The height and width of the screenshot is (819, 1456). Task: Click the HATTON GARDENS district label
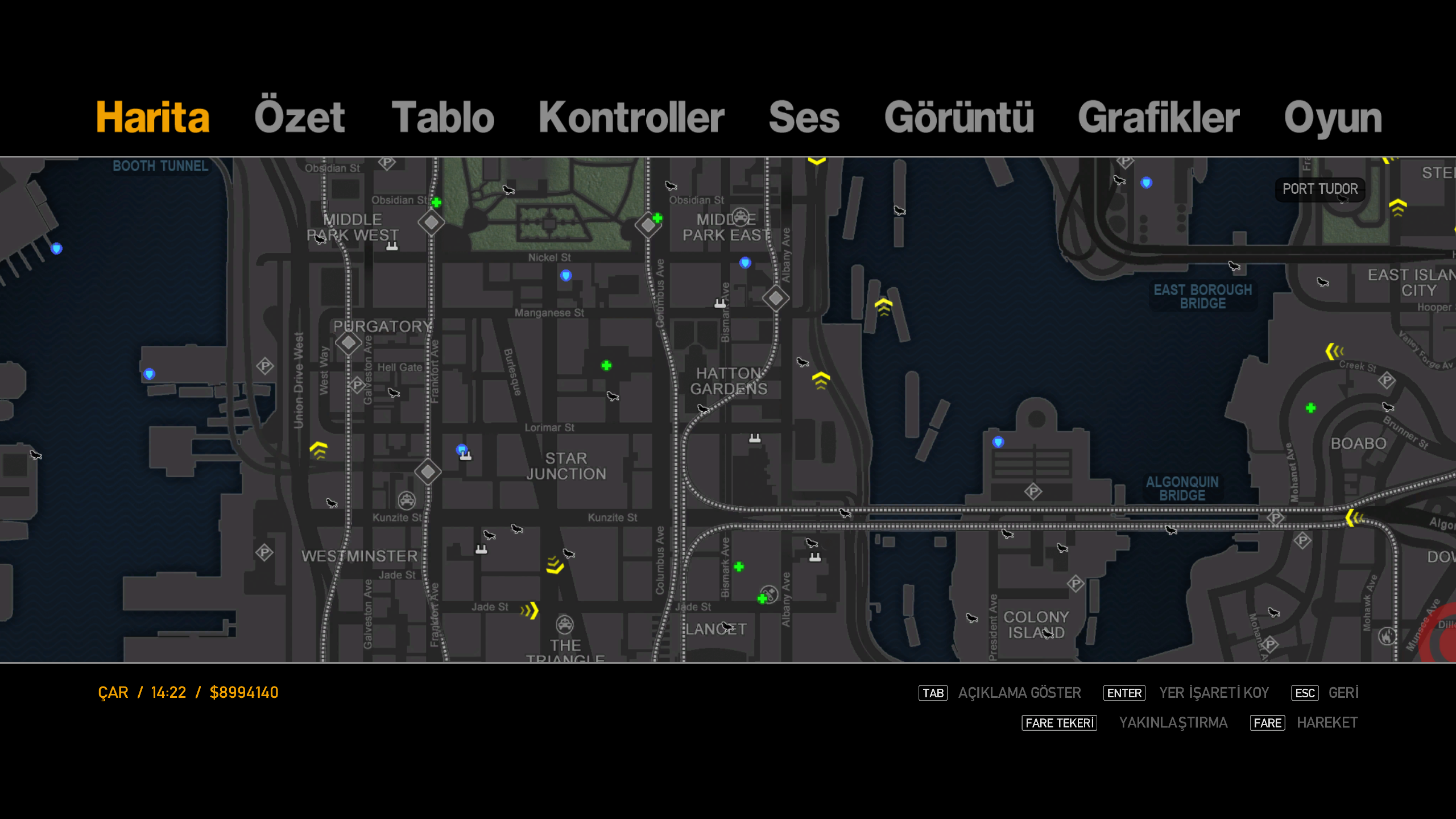[729, 381]
